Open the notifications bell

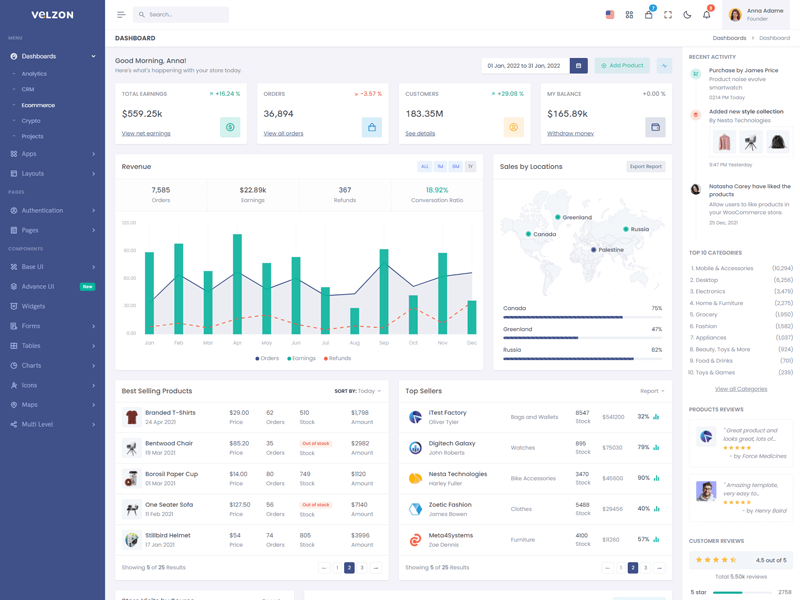(x=707, y=14)
